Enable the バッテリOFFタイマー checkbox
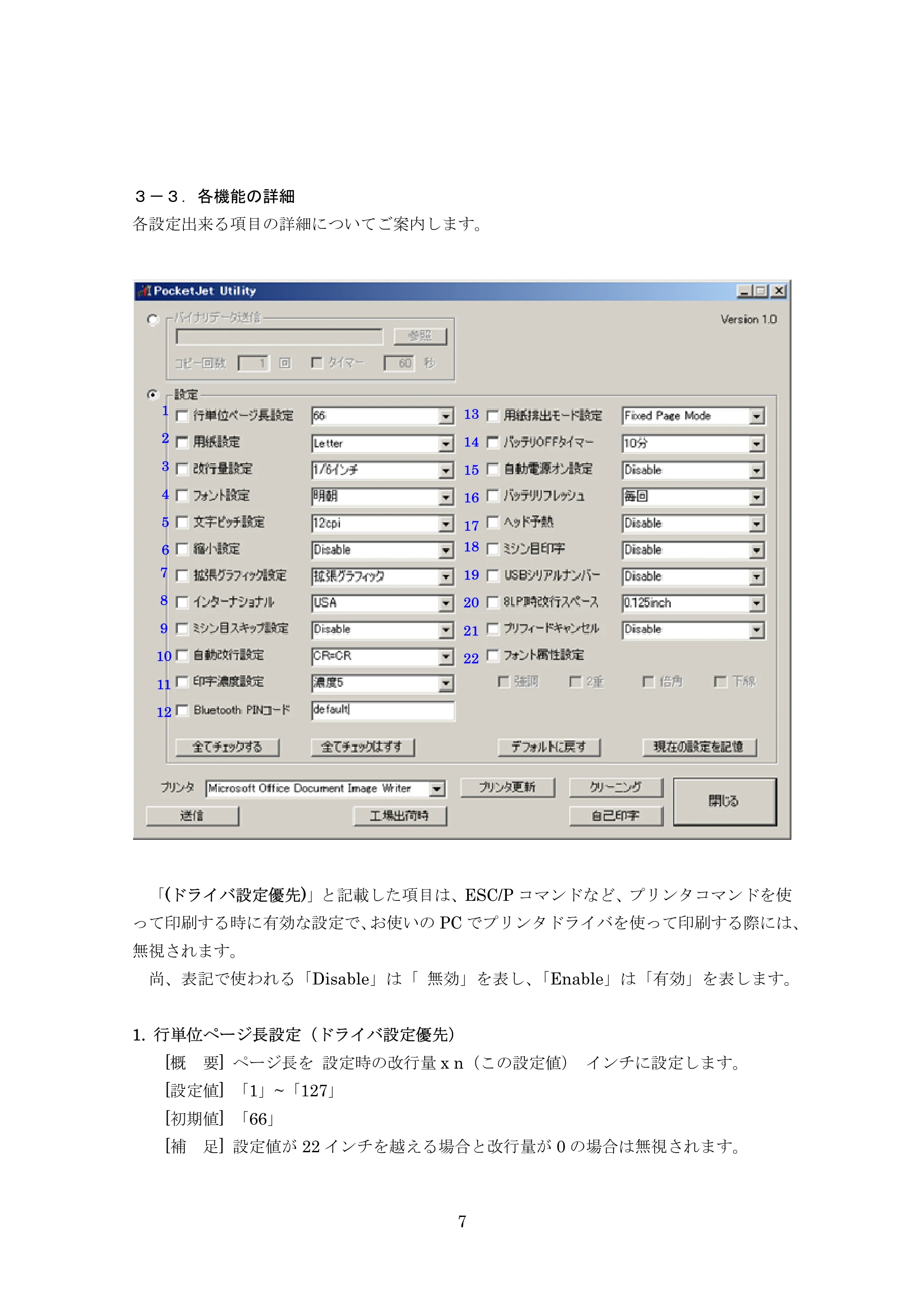 pos(493,443)
